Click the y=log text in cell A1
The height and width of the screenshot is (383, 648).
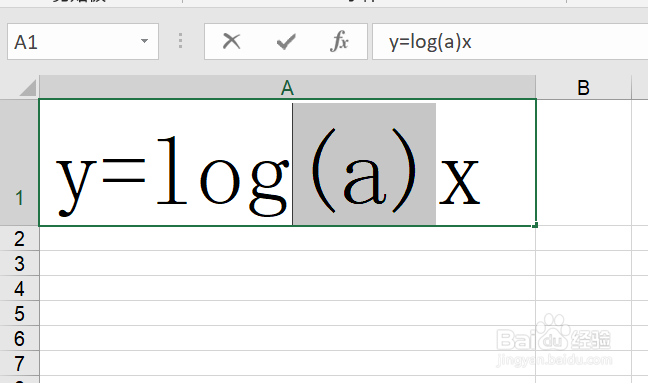[x=172, y=176]
